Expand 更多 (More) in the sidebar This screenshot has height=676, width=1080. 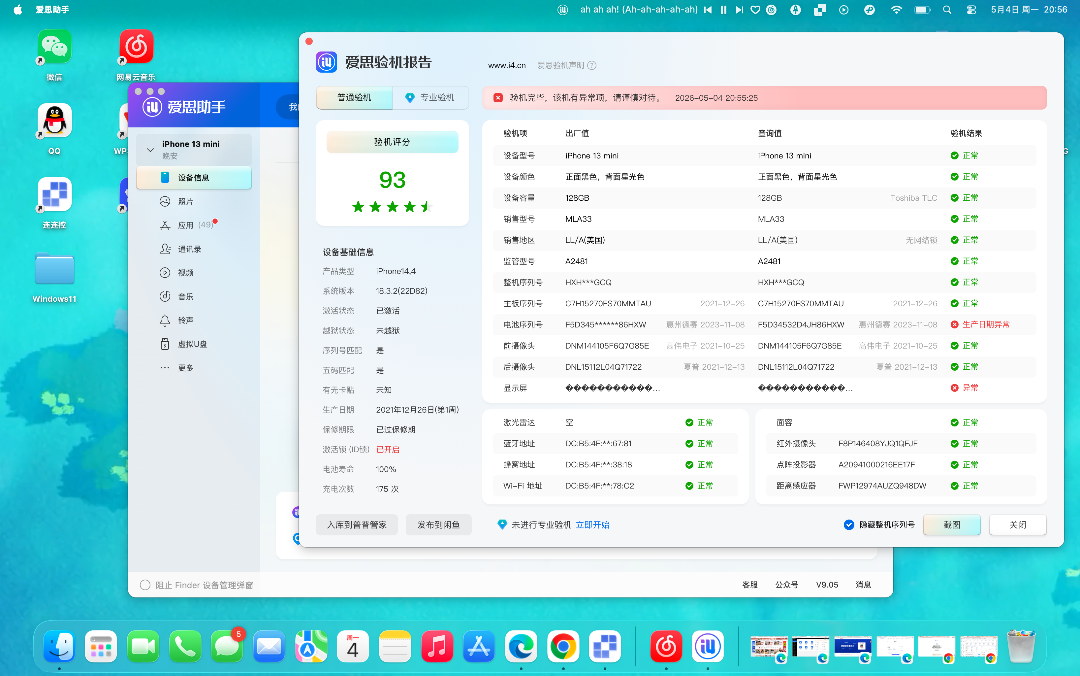tap(185, 367)
